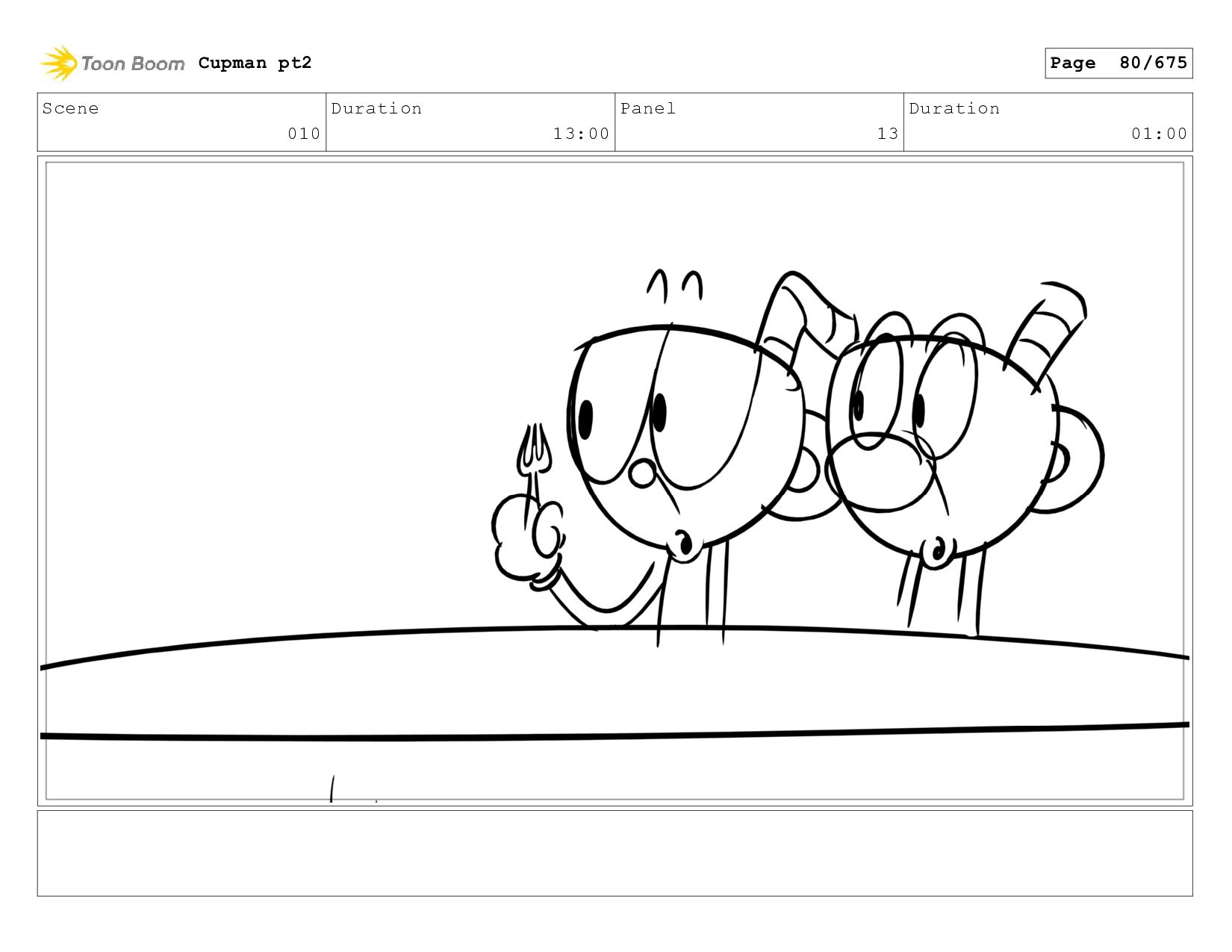Click the empty notes box below the panel
Image resolution: width=1232 pixels, height=952 pixels.
click(x=615, y=853)
